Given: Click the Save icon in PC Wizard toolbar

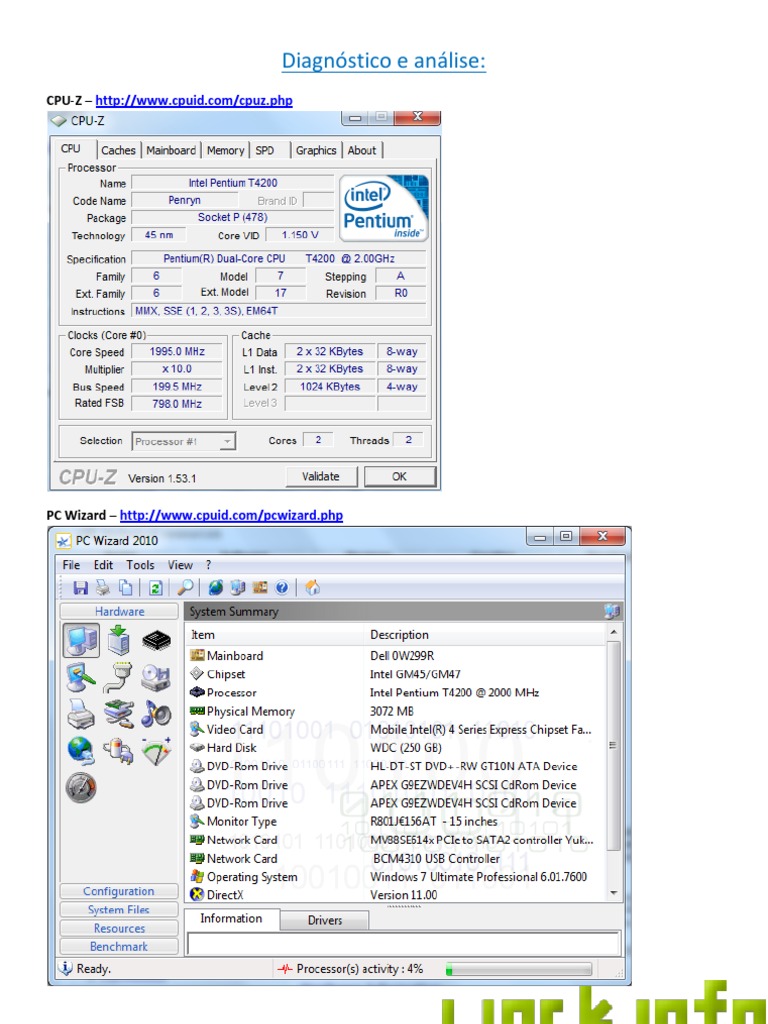Looking at the screenshot, I should click(x=80, y=588).
